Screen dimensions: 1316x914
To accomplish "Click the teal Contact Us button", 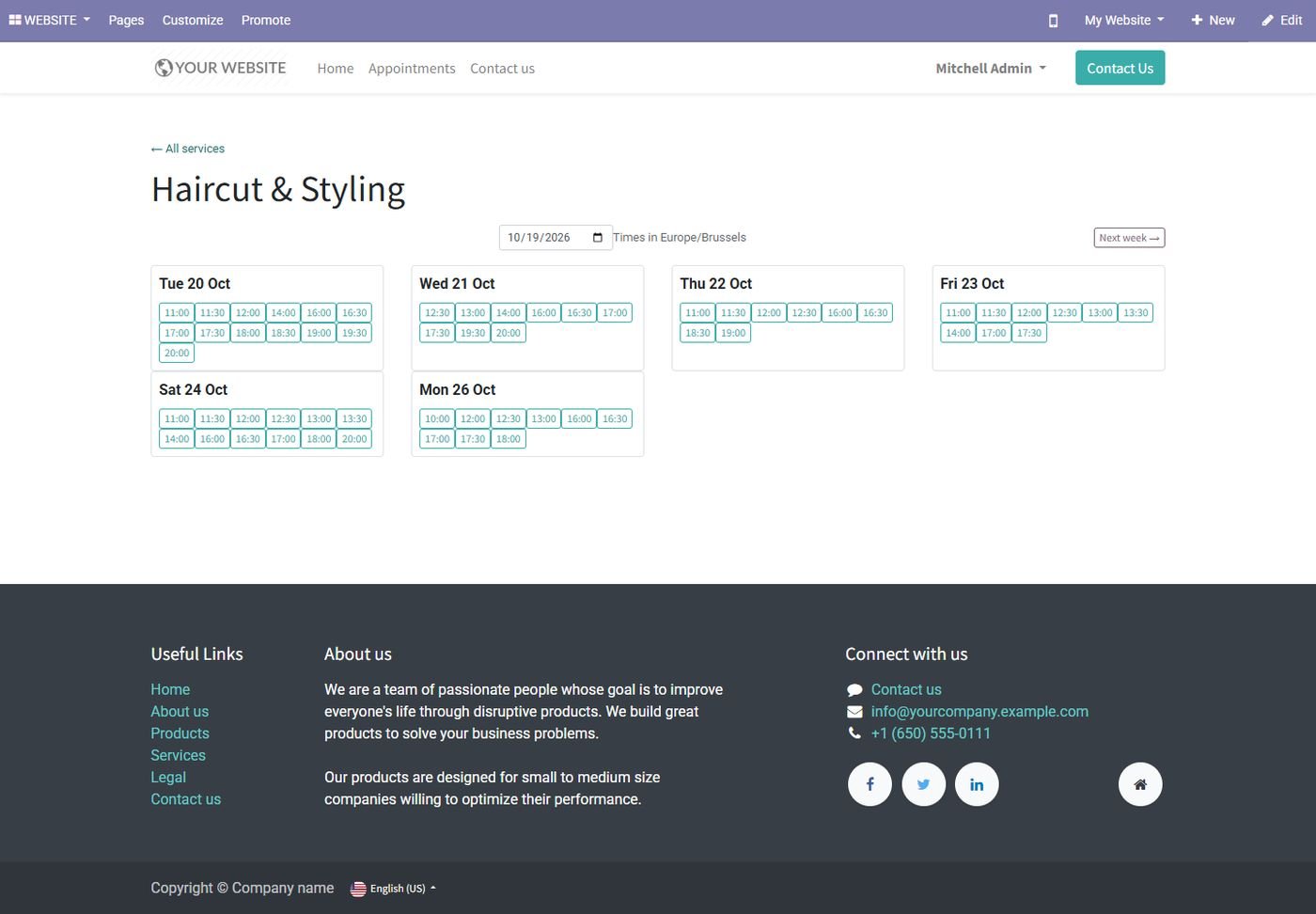I will tap(1120, 68).
